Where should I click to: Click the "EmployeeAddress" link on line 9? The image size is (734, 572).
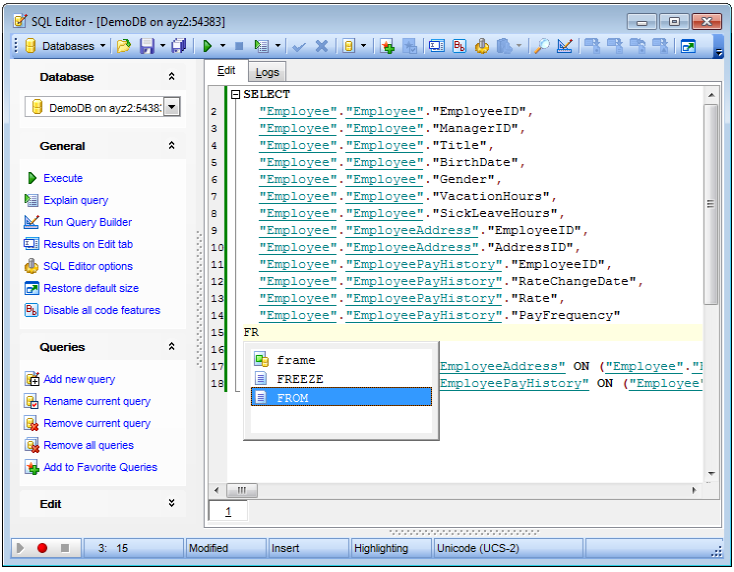(x=412, y=230)
